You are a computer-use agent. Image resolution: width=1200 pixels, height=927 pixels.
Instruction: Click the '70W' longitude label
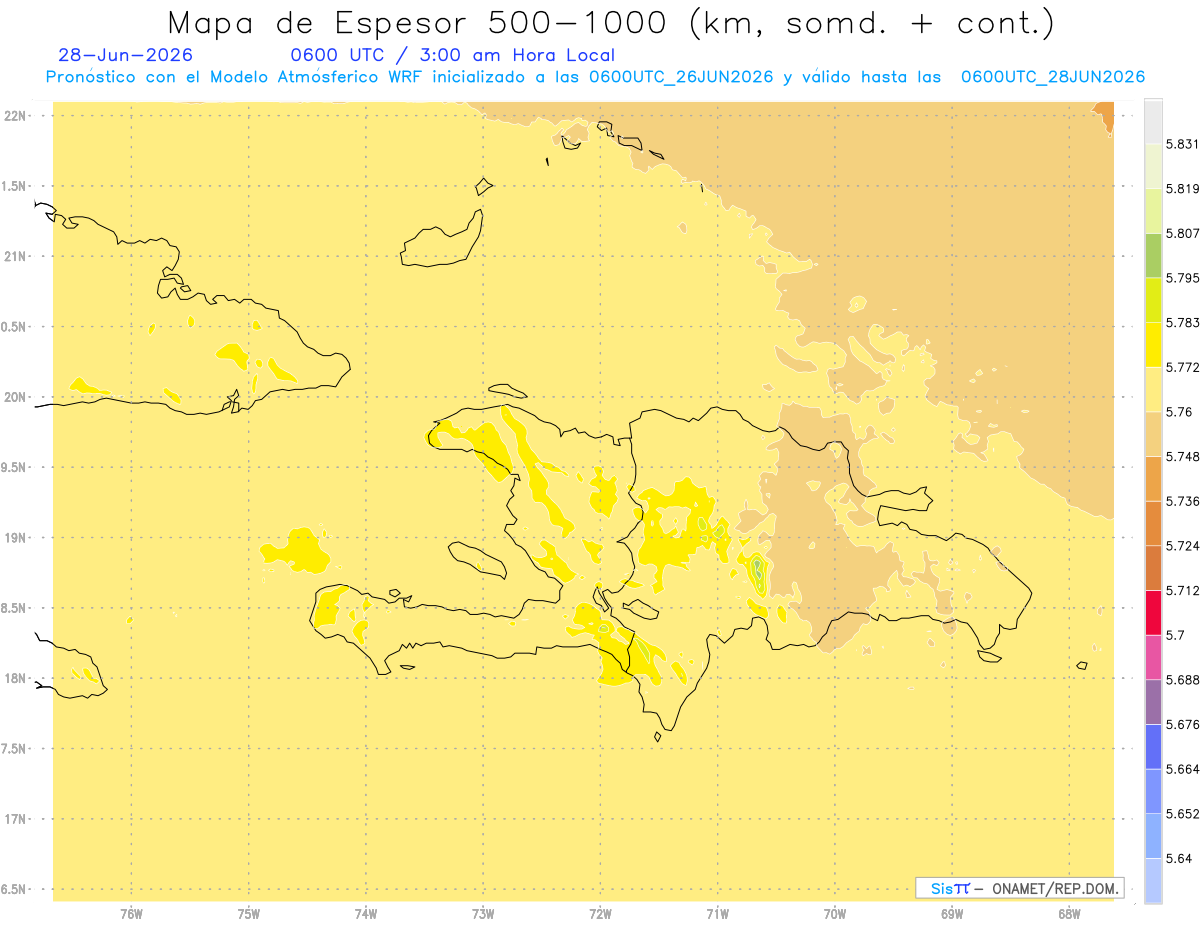tap(835, 914)
